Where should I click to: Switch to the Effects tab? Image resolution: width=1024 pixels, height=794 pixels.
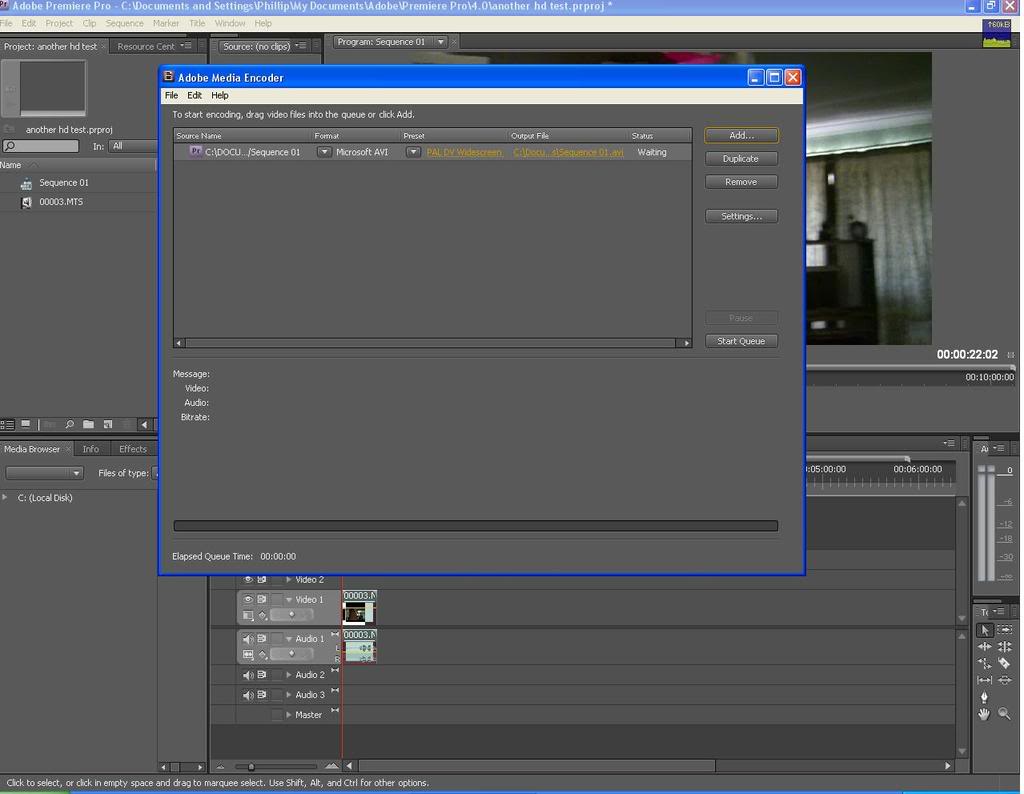pos(132,449)
